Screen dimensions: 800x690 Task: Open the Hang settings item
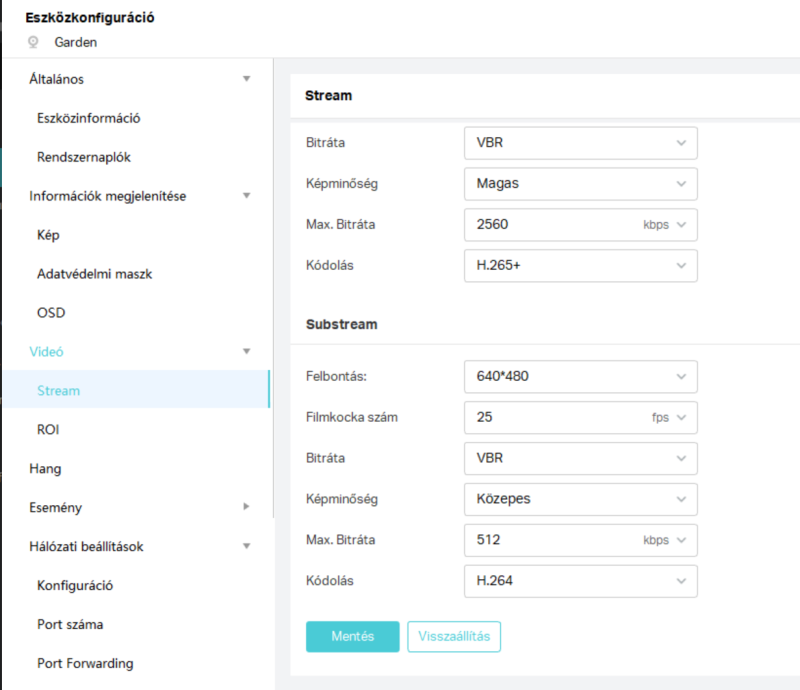click(x=45, y=469)
